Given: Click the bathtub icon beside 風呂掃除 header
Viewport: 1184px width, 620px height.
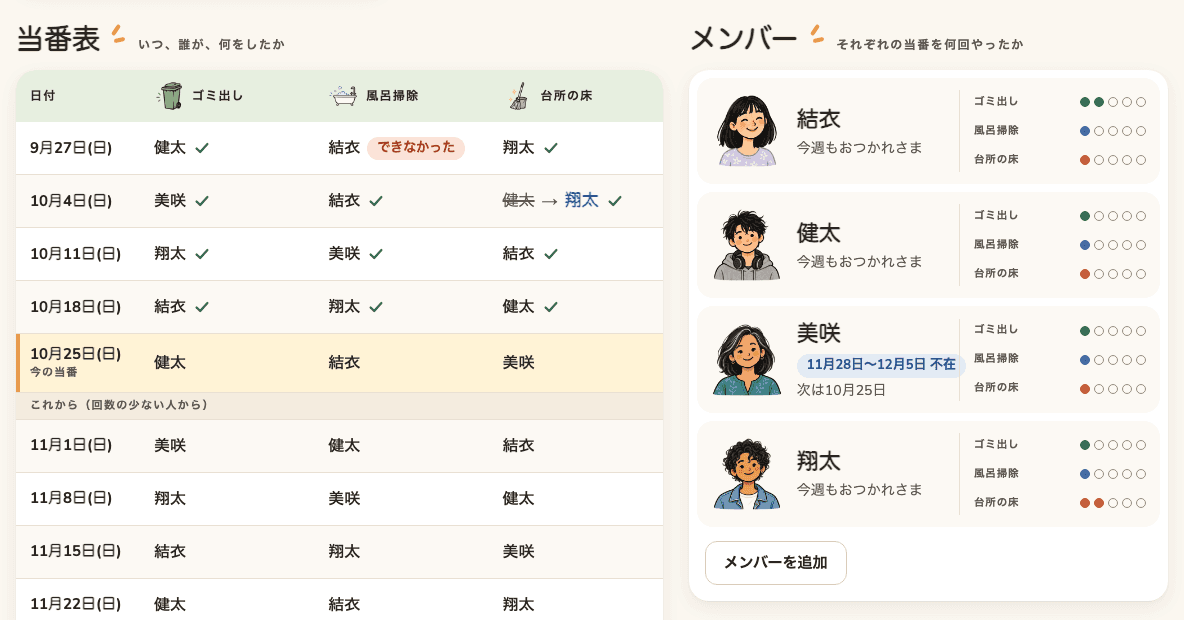Looking at the screenshot, I should pos(344,96).
